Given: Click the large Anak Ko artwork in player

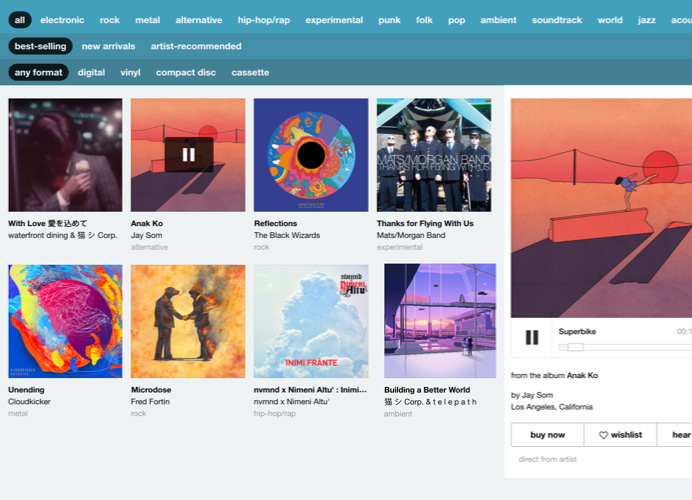Looking at the screenshot, I should coord(600,207).
